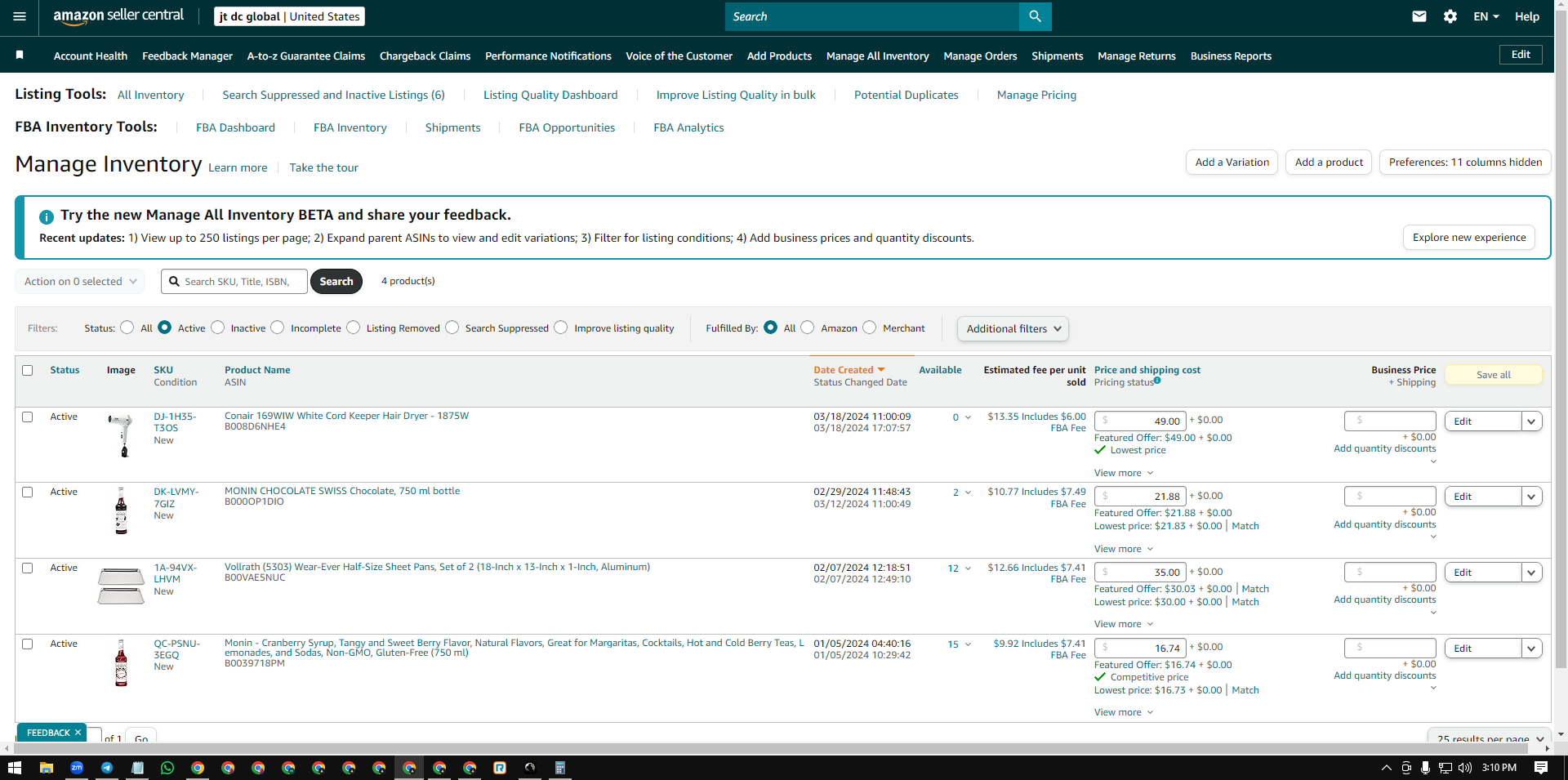The width and height of the screenshot is (1568, 780).
Task: Click the network tray icon
Action: click(x=1445, y=768)
